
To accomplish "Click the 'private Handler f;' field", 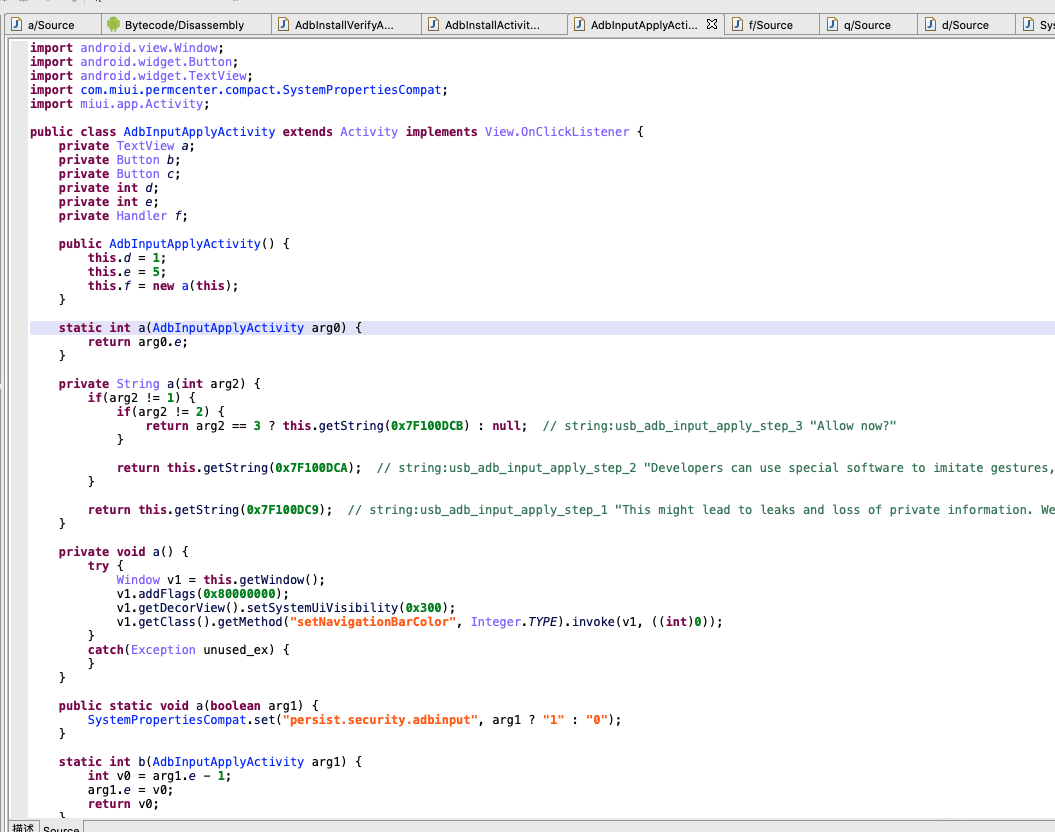I will pyautogui.click(x=123, y=216).
